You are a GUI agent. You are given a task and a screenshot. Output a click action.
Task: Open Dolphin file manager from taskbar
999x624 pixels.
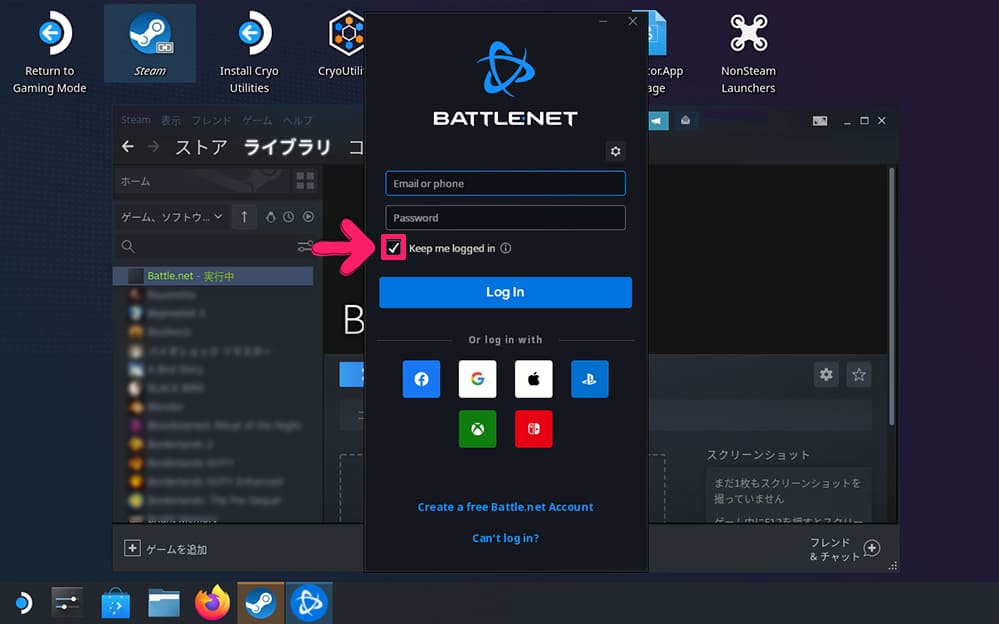point(164,602)
